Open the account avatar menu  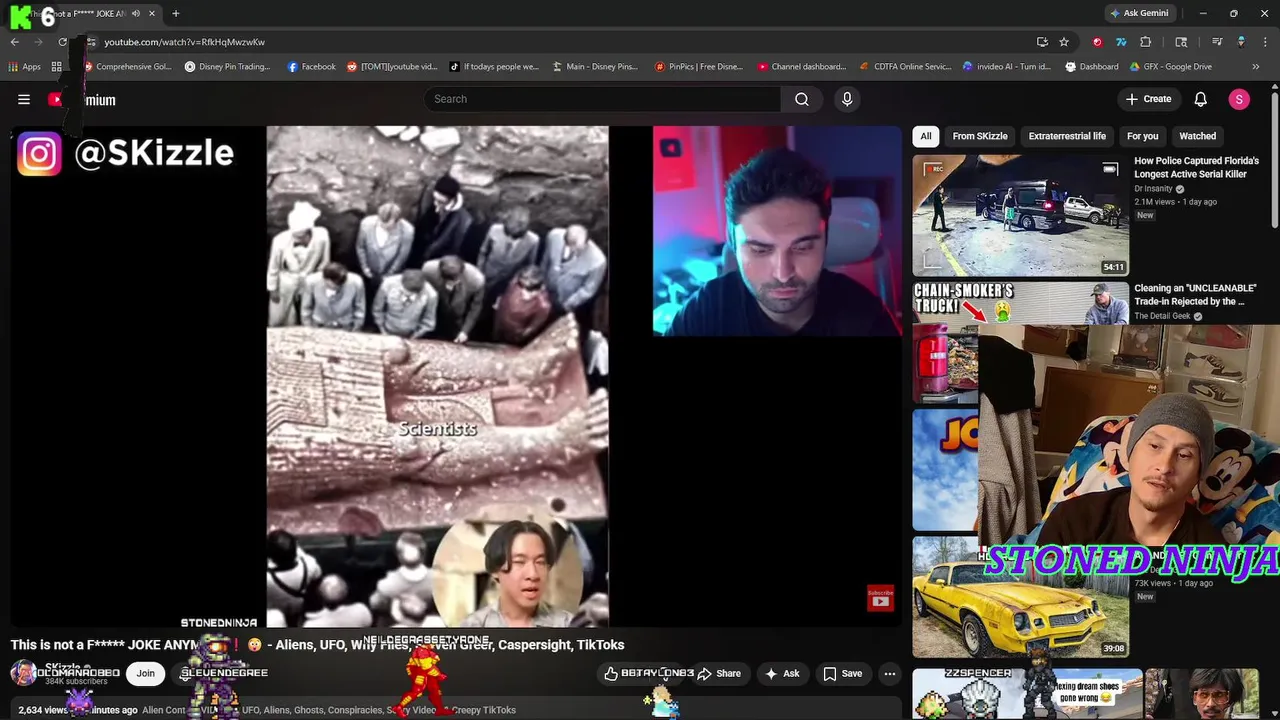point(1239,99)
